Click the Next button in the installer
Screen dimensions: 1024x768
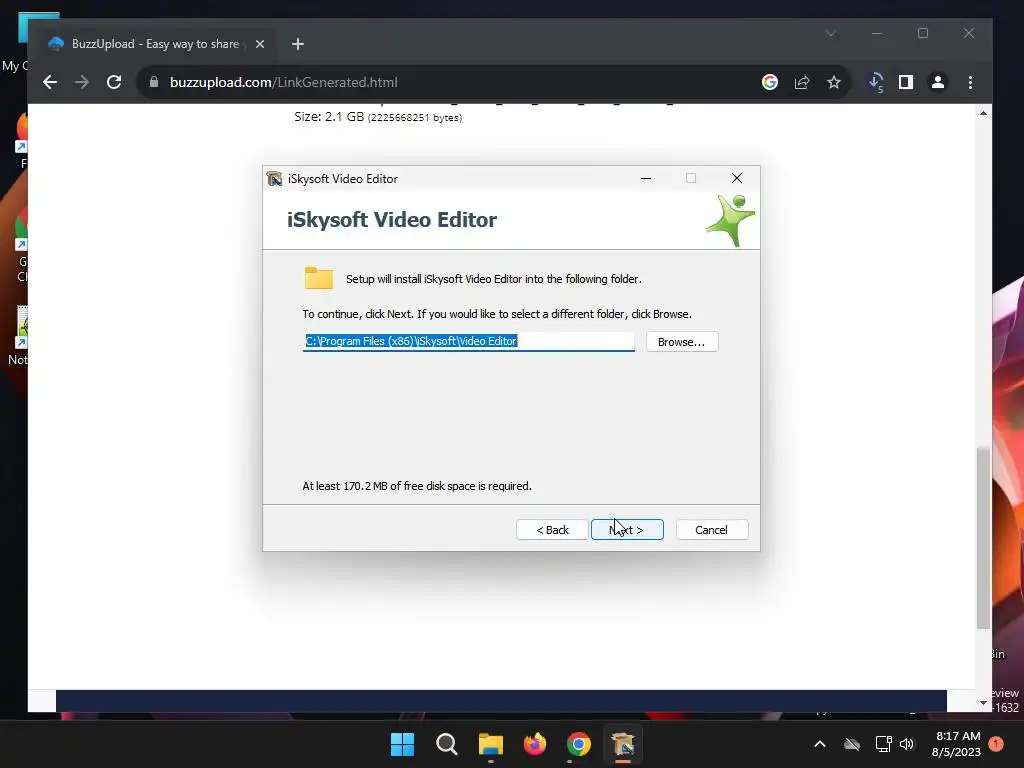[x=627, y=530]
